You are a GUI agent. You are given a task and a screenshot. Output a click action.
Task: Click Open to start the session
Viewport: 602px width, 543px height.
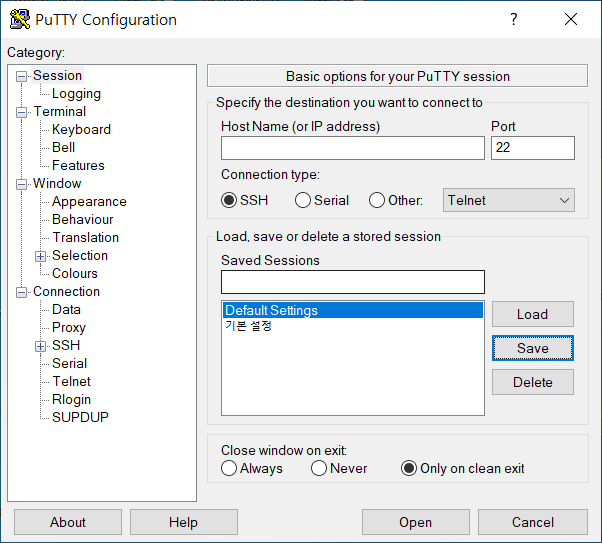[415, 522]
